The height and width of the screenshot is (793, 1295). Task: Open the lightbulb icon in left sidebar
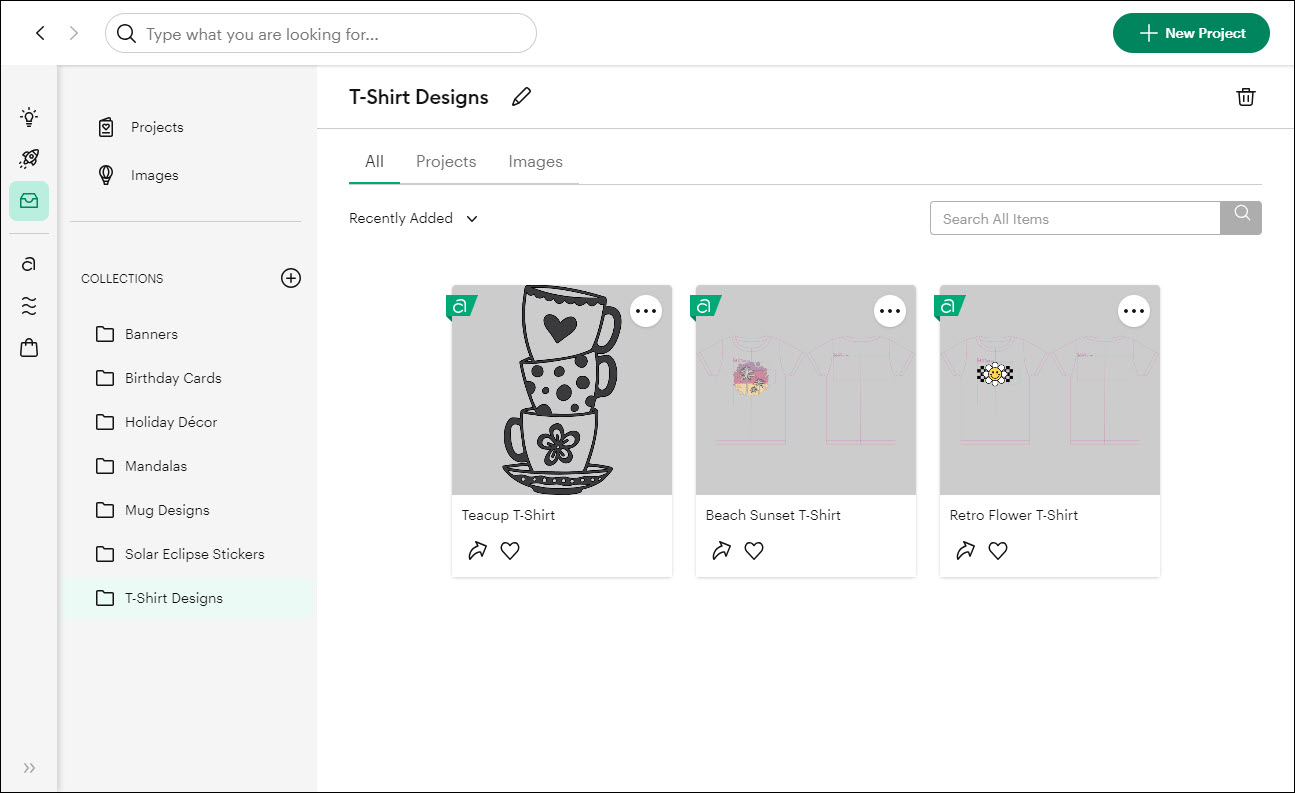click(x=29, y=117)
